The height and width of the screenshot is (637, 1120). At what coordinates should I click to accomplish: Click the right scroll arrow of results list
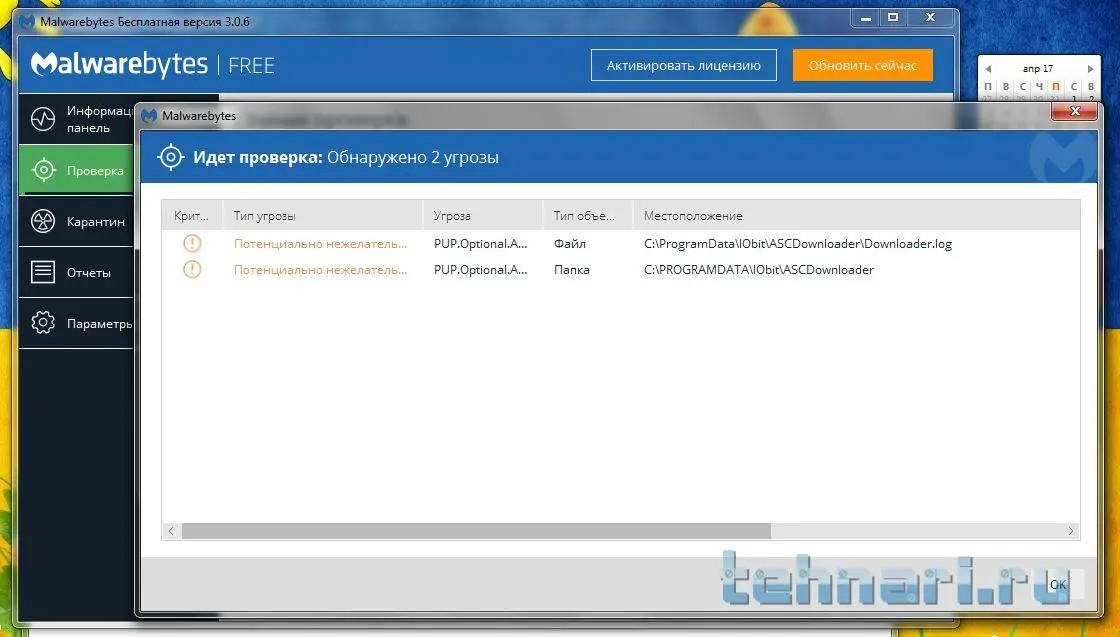pyautogui.click(x=1070, y=531)
